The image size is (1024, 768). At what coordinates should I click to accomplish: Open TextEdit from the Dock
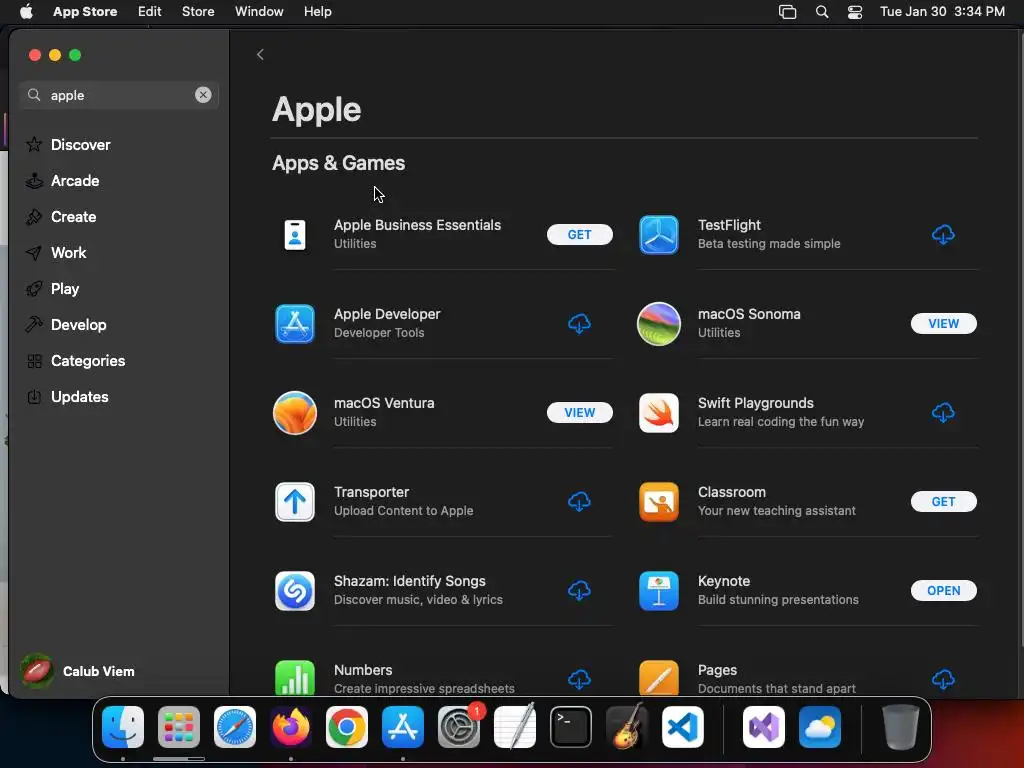pyautogui.click(x=515, y=727)
